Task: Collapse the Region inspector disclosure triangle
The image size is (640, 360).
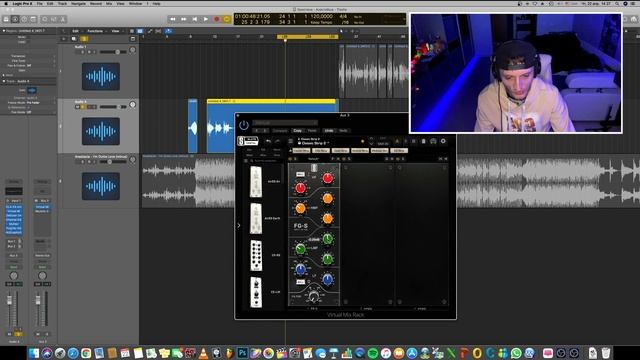Action: coord(4,31)
